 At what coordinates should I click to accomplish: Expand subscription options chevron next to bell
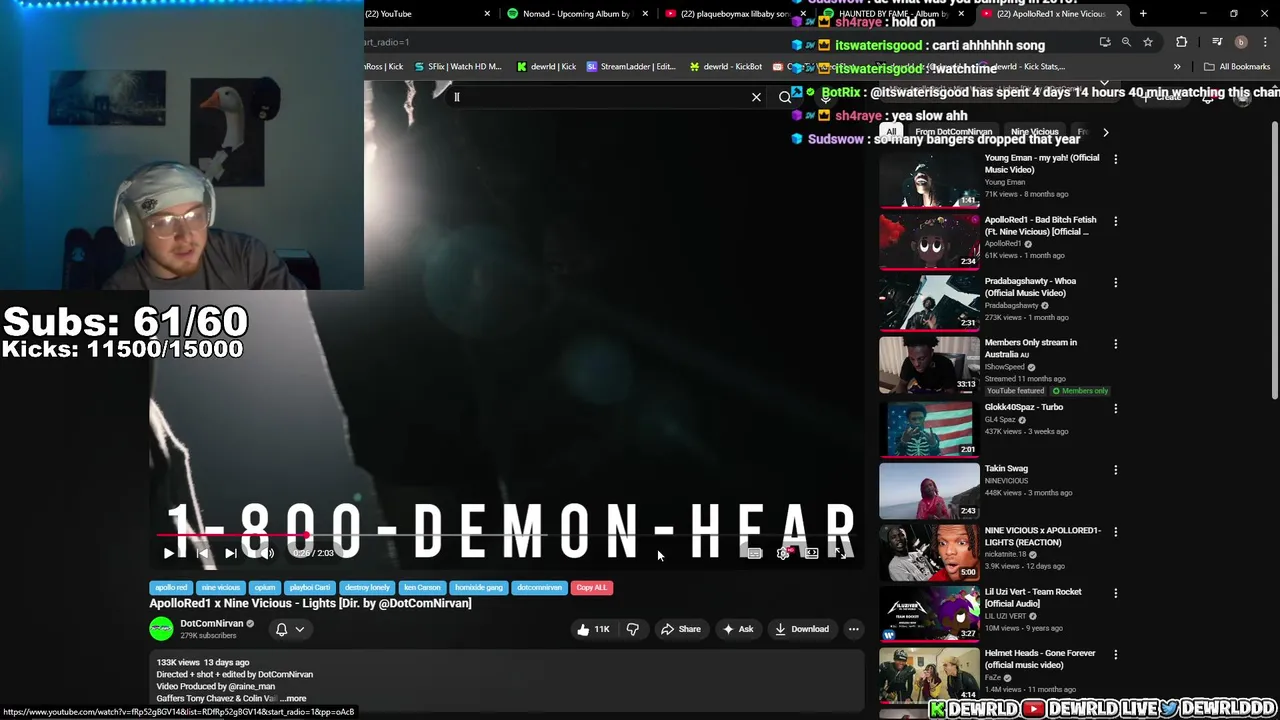[x=299, y=629]
